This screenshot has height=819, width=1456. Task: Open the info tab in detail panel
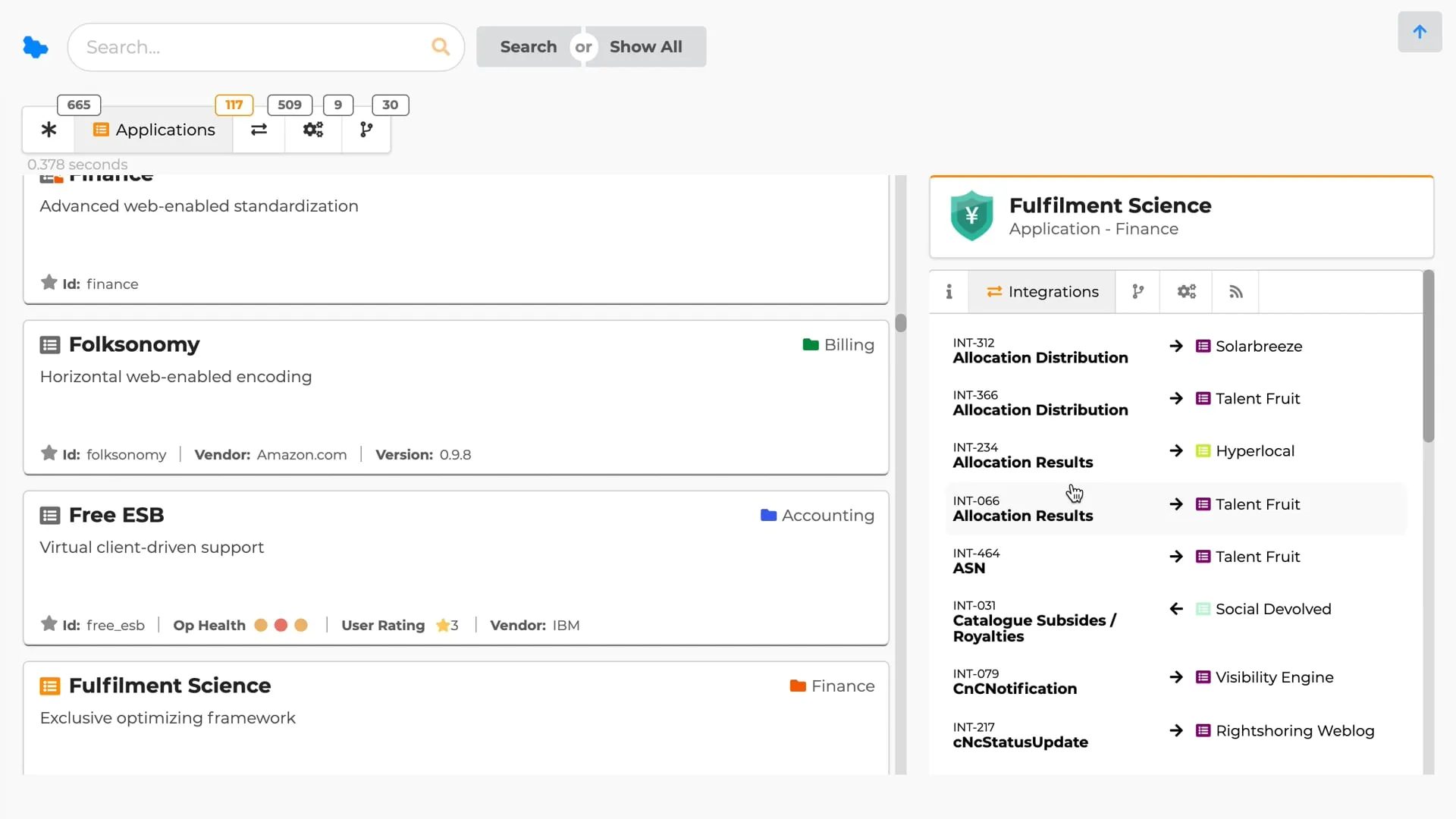(x=949, y=292)
